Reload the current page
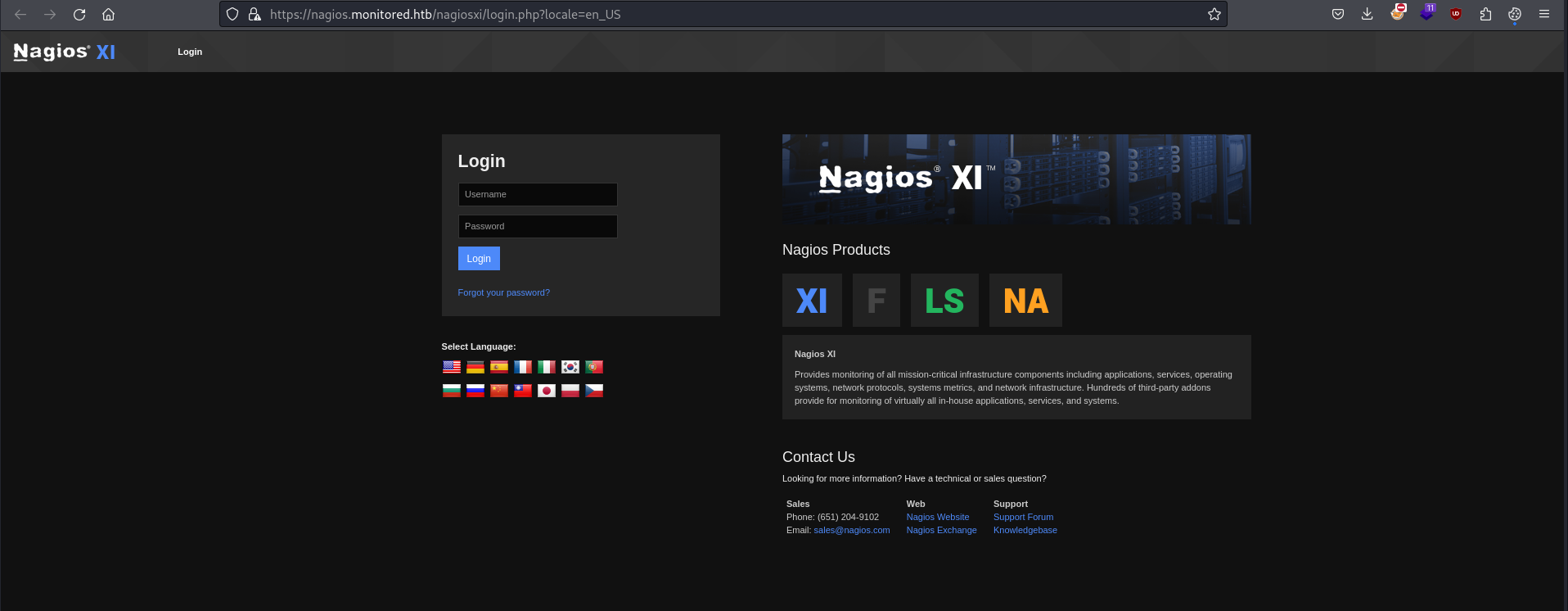Viewport: 1568px width, 611px height. [79, 14]
